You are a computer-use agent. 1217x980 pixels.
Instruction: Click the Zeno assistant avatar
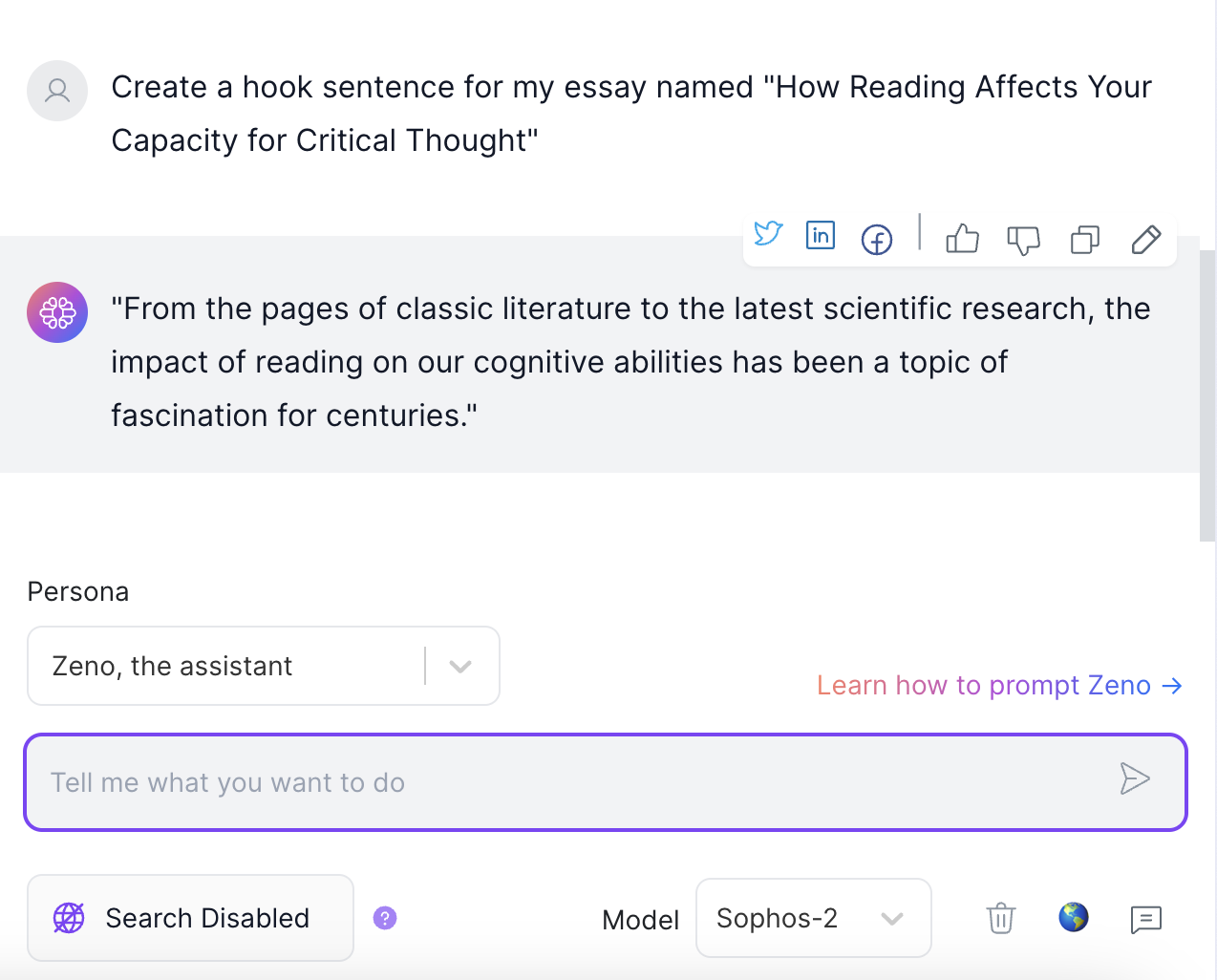point(57,312)
